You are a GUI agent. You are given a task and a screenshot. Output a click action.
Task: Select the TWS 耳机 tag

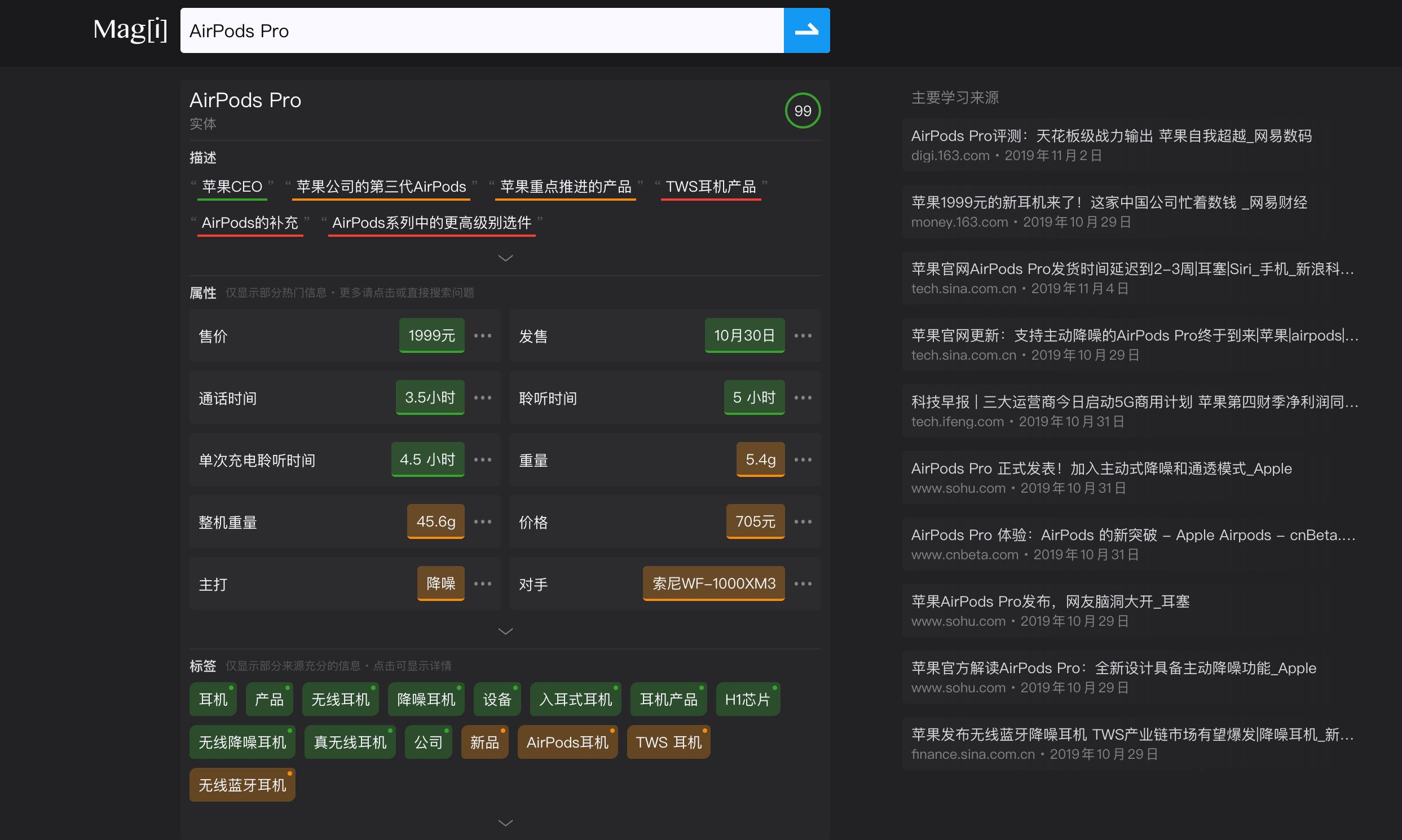click(x=668, y=741)
